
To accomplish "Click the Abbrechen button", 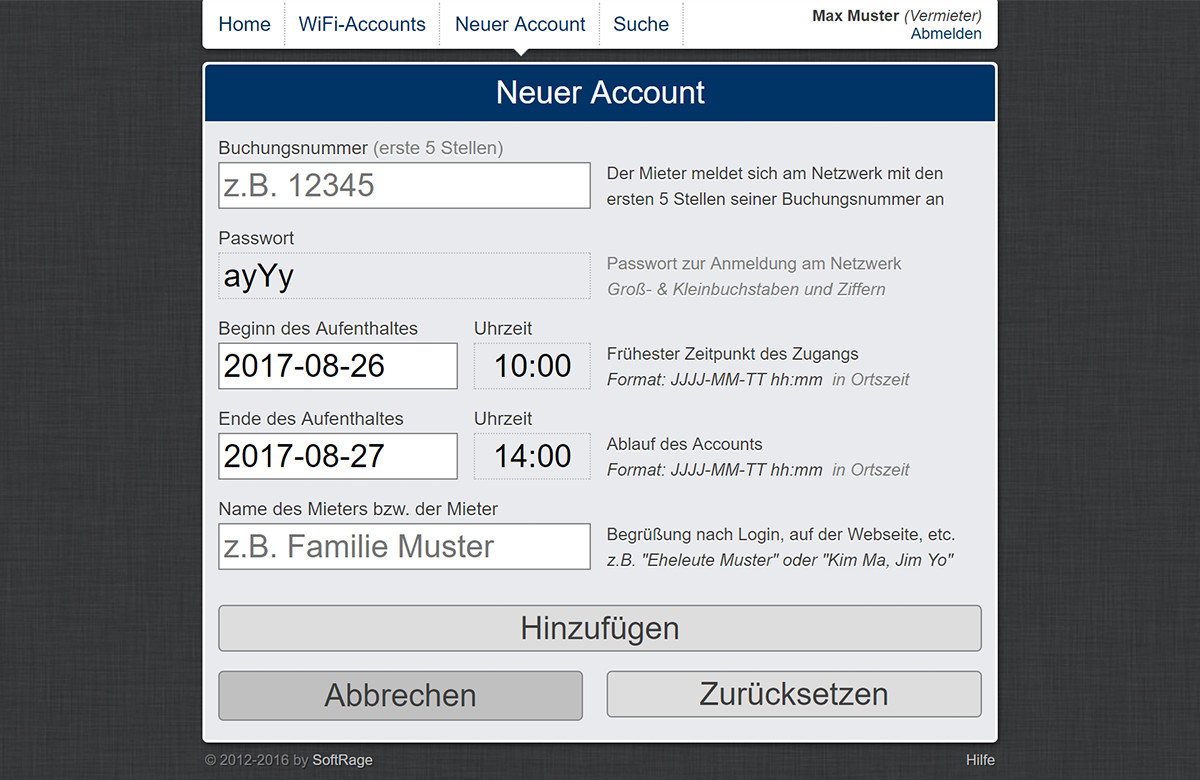I will (400, 695).
